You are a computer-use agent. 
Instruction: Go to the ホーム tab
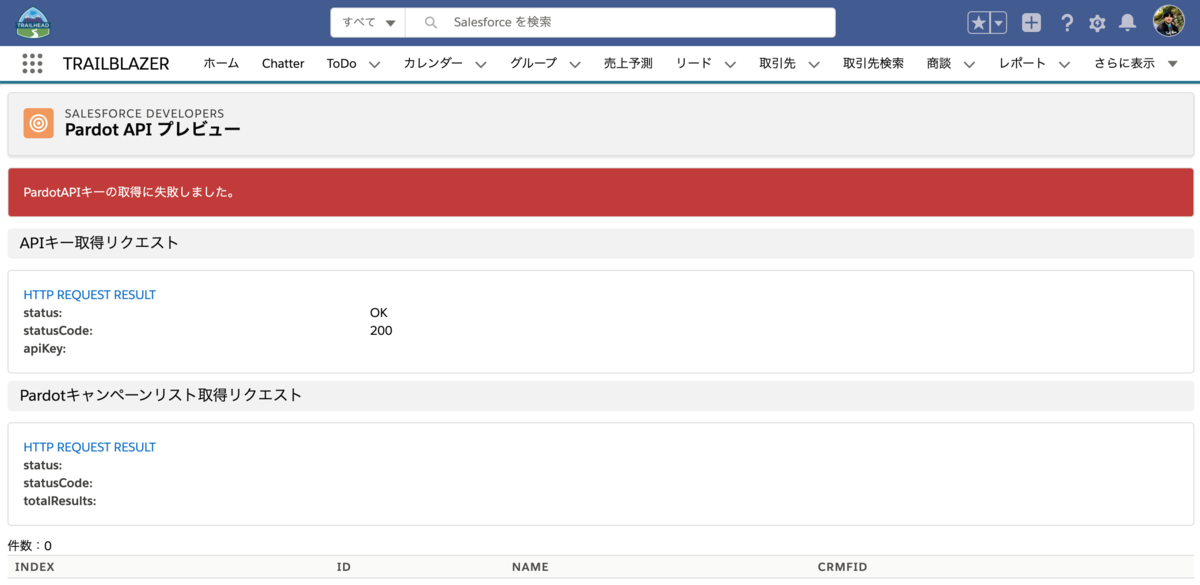point(221,63)
